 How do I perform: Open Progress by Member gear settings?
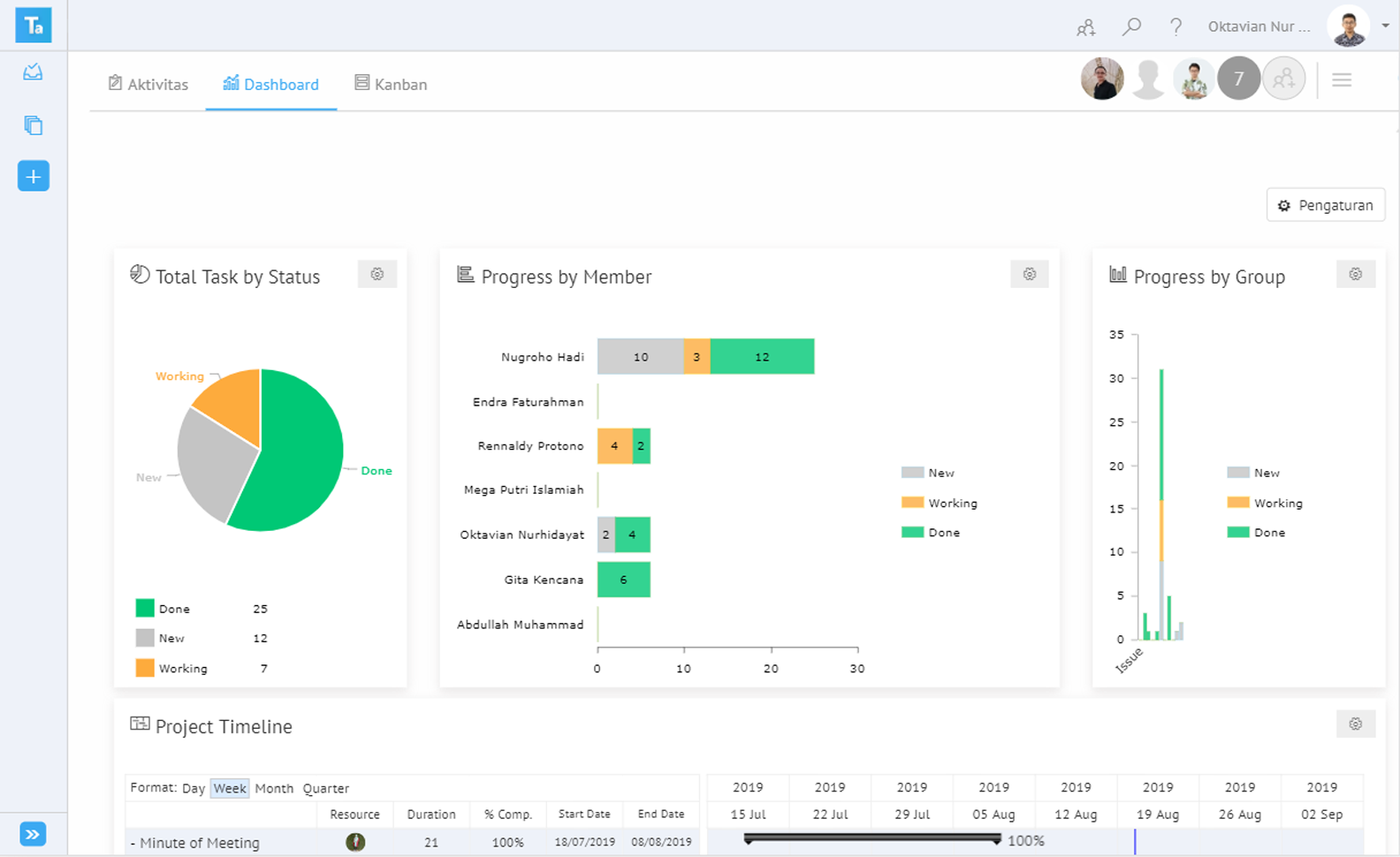(1029, 275)
